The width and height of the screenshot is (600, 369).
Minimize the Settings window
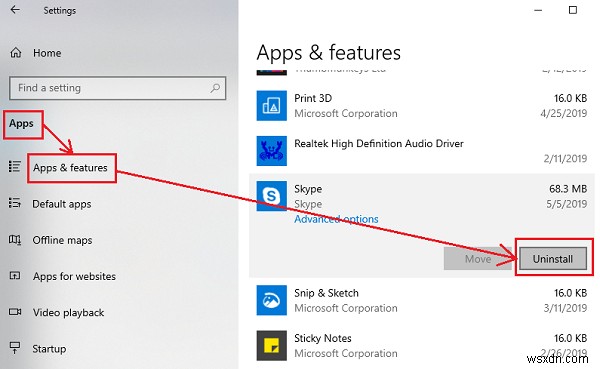tap(538, 10)
